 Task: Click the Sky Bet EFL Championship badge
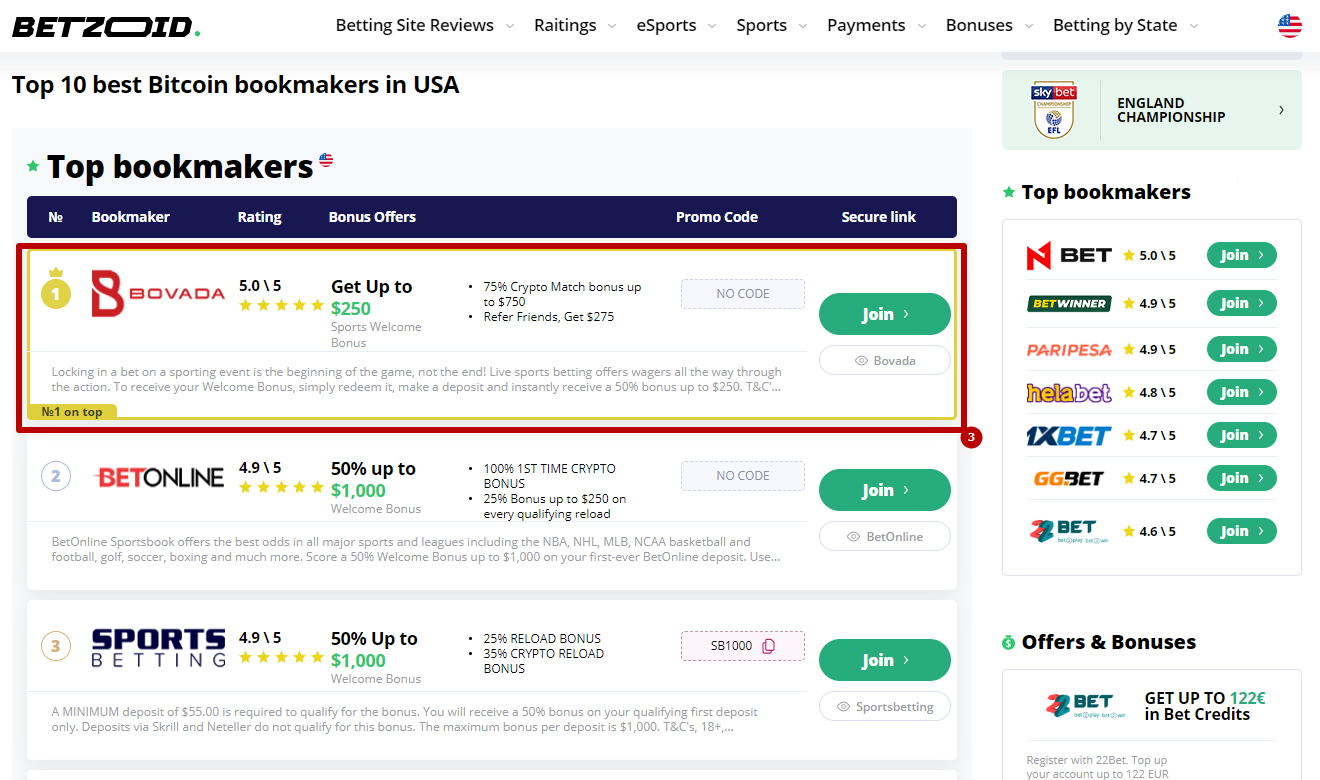[x=1052, y=110]
